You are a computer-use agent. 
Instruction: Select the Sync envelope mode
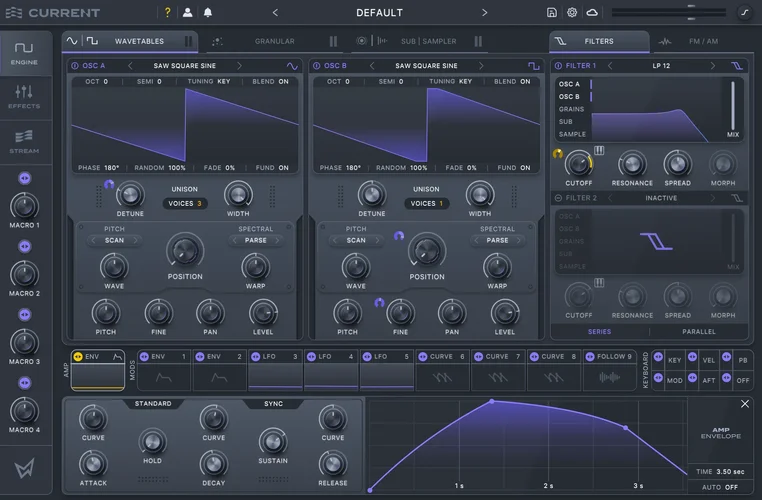(x=273, y=404)
